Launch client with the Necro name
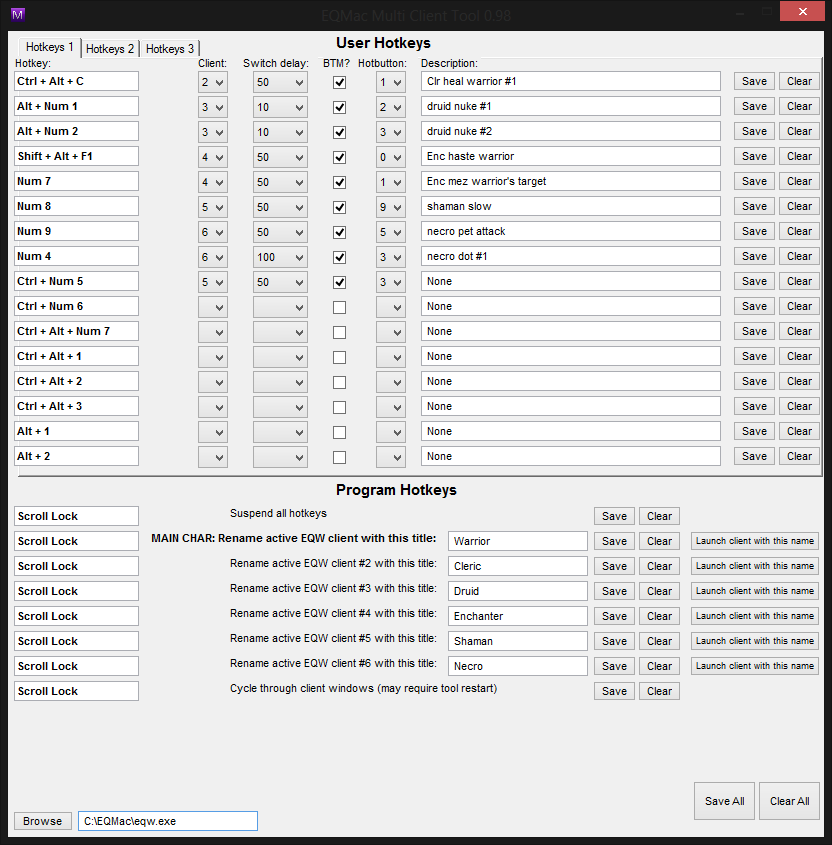The height and width of the screenshot is (845, 832). [754, 666]
